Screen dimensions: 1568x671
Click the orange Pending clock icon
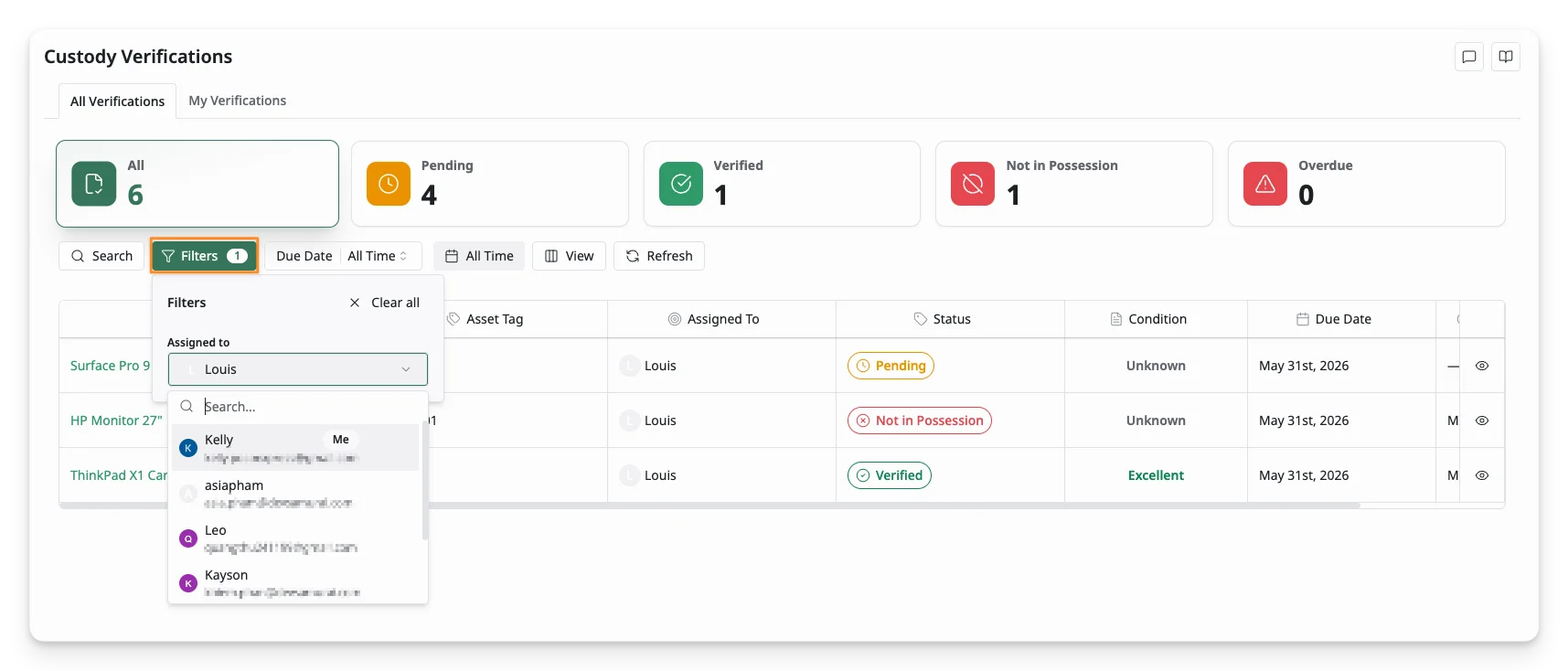pyautogui.click(x=389, y=184)
